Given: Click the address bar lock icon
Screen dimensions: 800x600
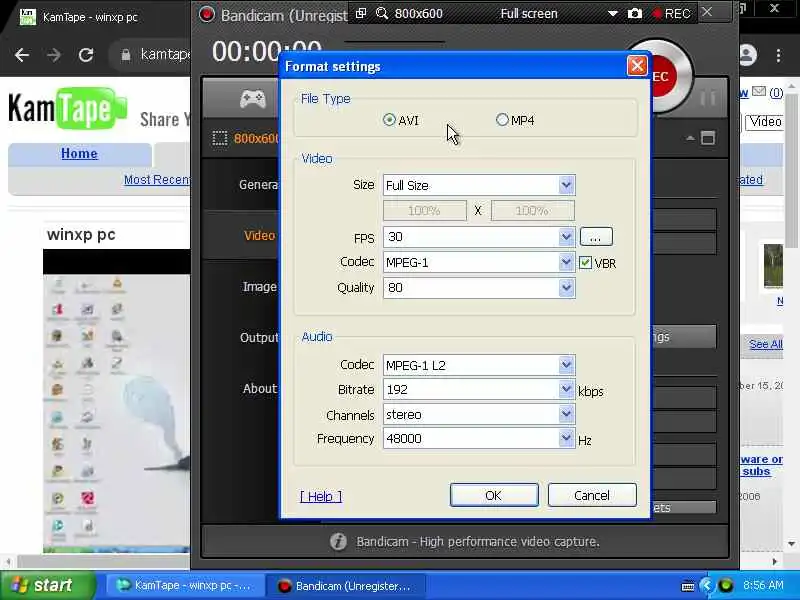Looking at the screenshot, I should point(126,55).
